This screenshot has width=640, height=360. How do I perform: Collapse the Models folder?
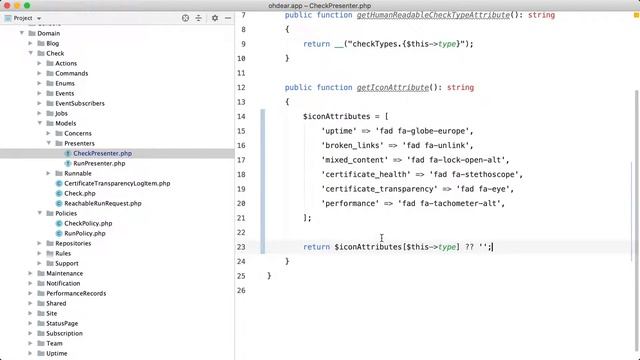pyautogui.click(x=40, y=123)
